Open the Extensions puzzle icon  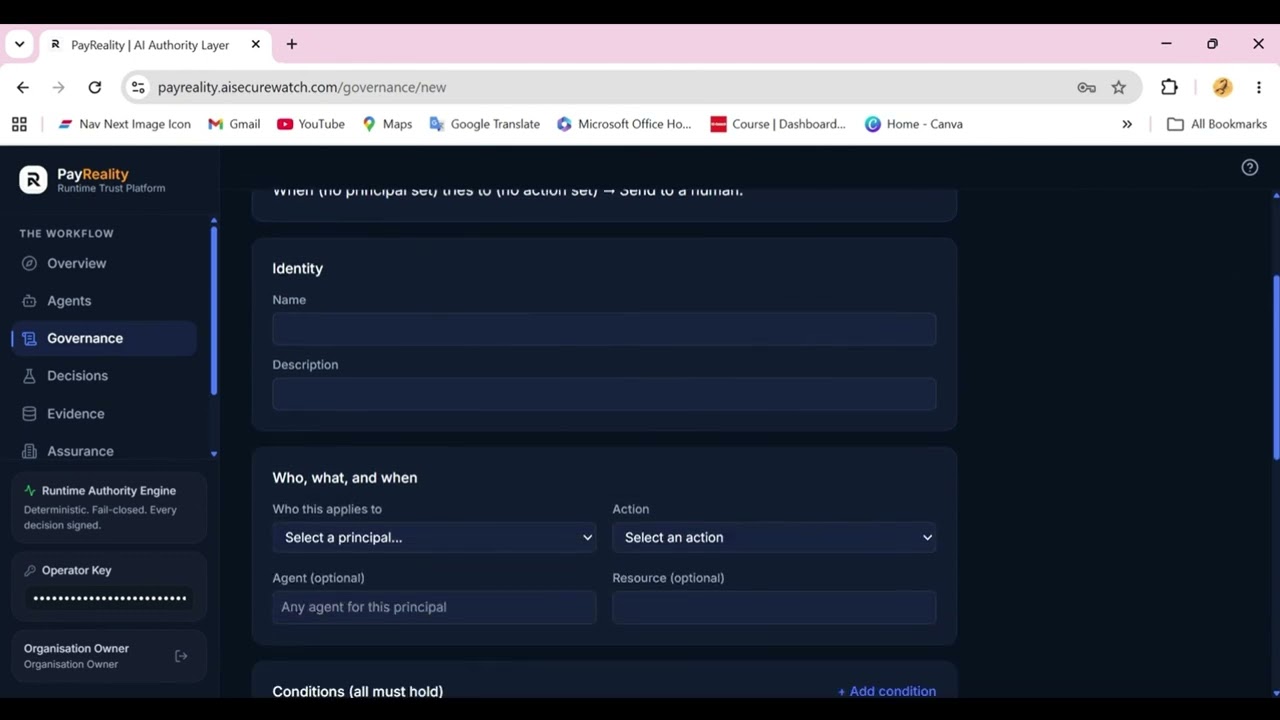1169,87
